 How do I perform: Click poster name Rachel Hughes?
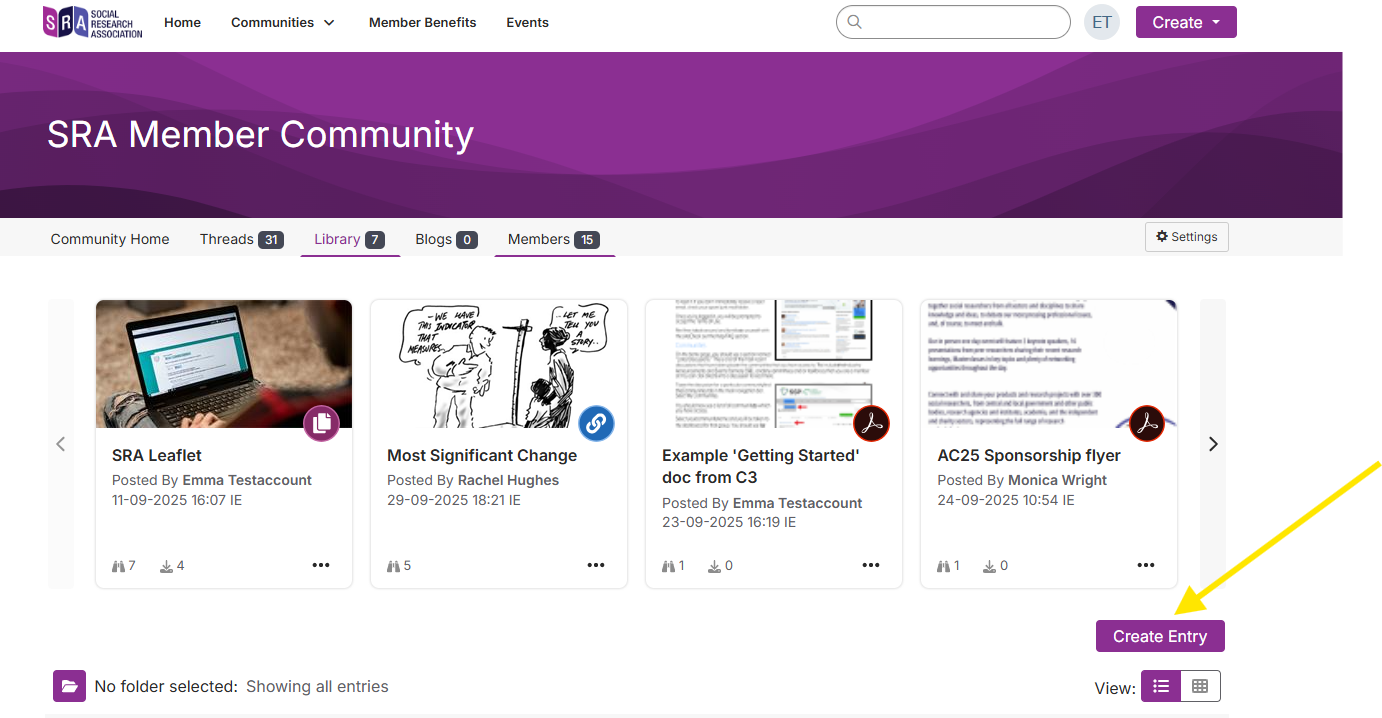[508, 480]
